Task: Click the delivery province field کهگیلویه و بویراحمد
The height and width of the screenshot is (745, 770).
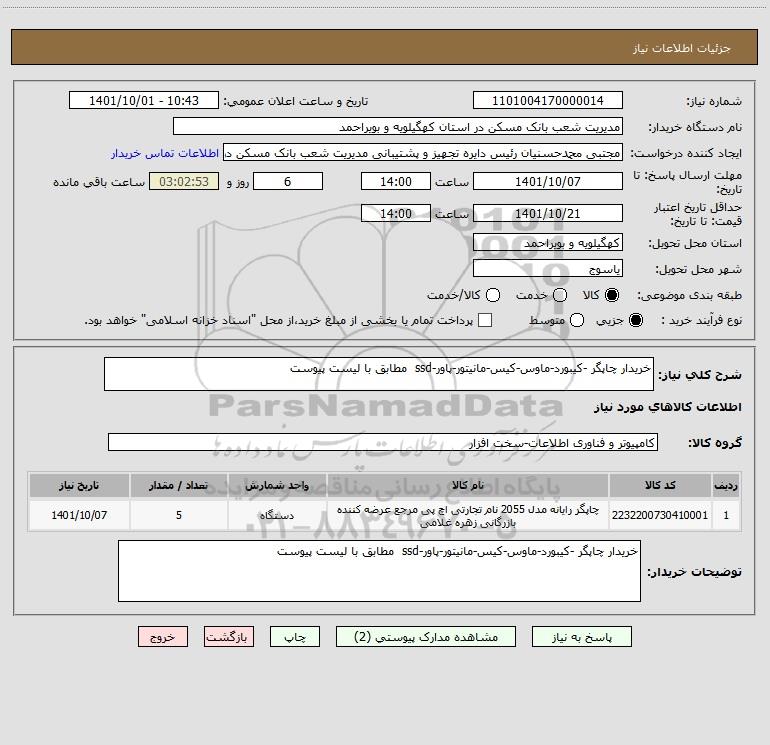Action: point(548,243)
